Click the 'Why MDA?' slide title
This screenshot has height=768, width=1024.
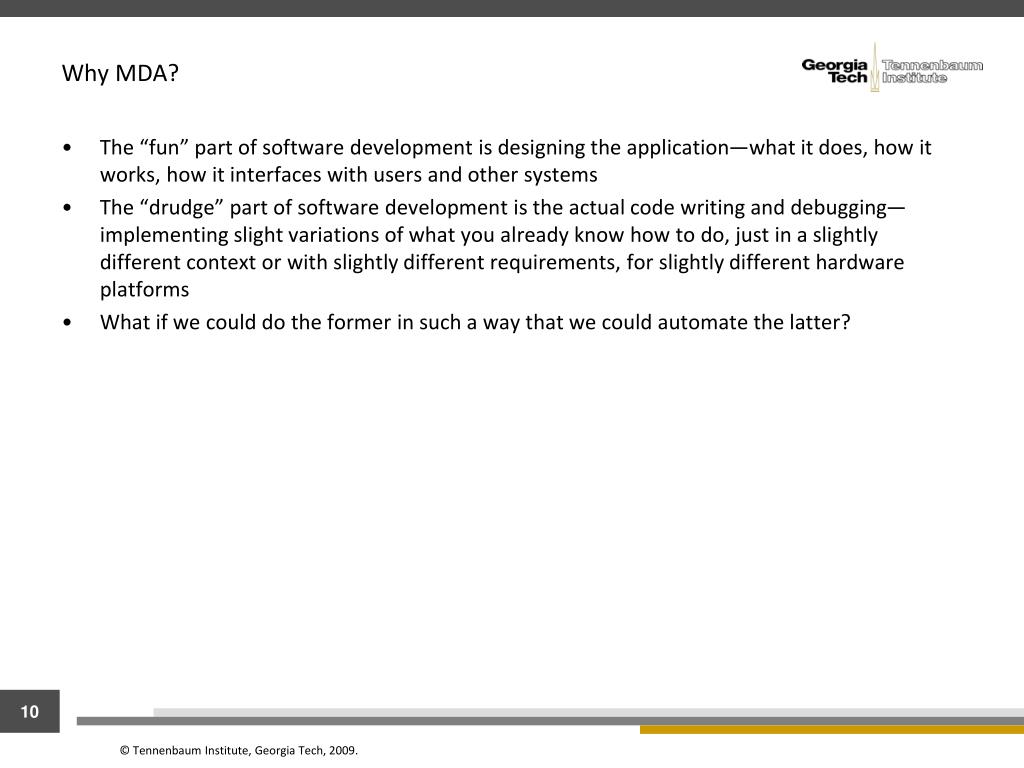tap(120, 73)
